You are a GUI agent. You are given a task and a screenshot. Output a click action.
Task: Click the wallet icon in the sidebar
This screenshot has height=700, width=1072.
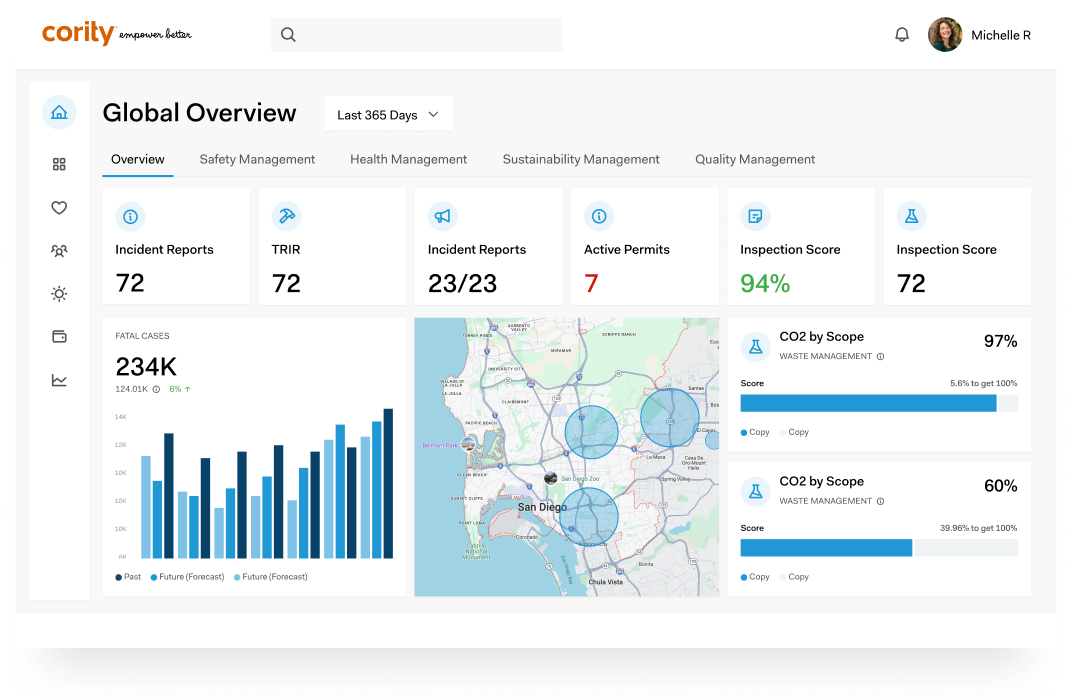59,337
